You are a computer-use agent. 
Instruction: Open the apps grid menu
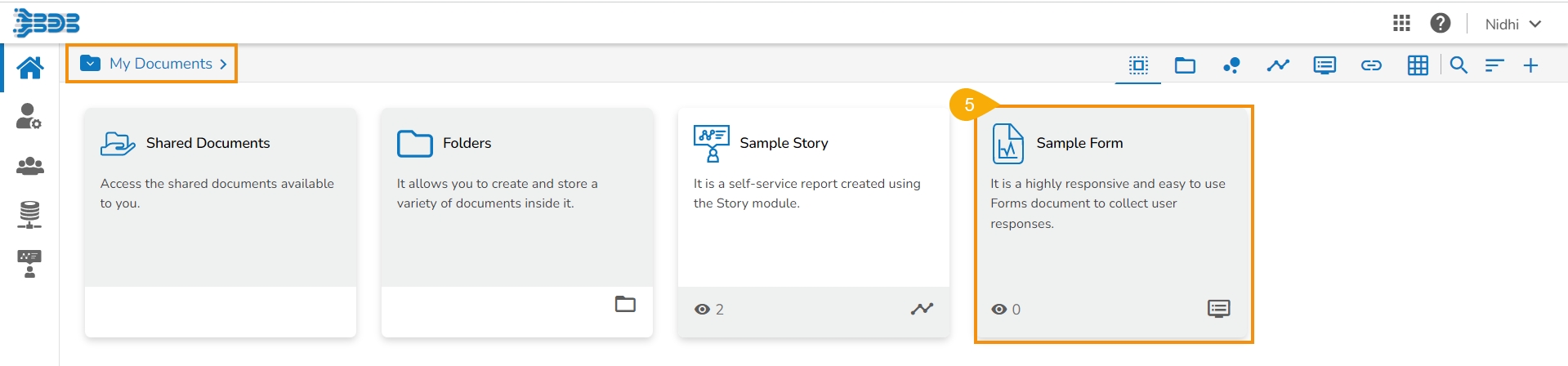(1401, 24)
